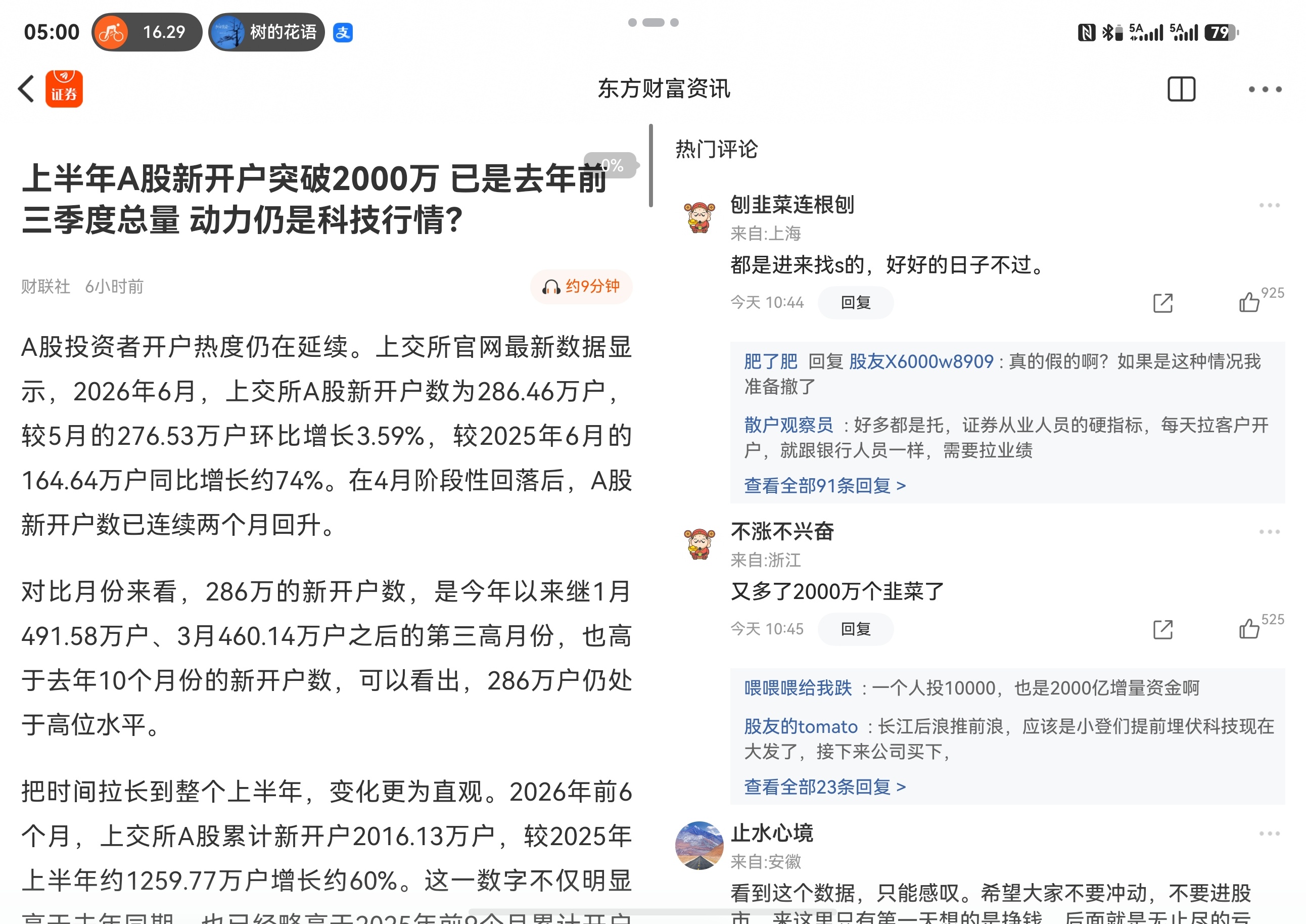This screenshot has height=924, width=1306.
Task: Open options for 止水心境 comment
Action: [1269, 834]
